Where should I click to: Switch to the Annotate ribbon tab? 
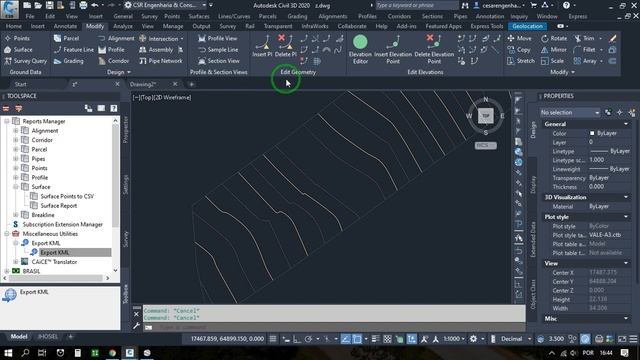[x=65, y=26]
